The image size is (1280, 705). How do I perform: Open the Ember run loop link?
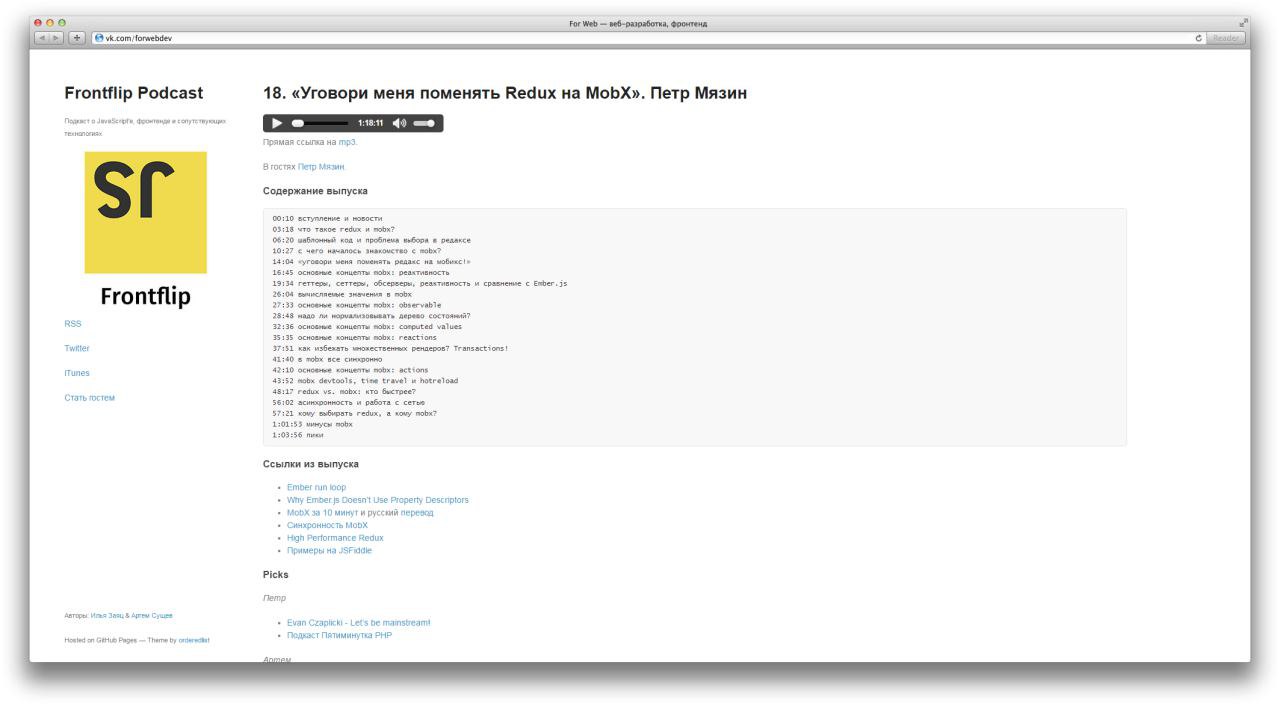click(316, 488)
